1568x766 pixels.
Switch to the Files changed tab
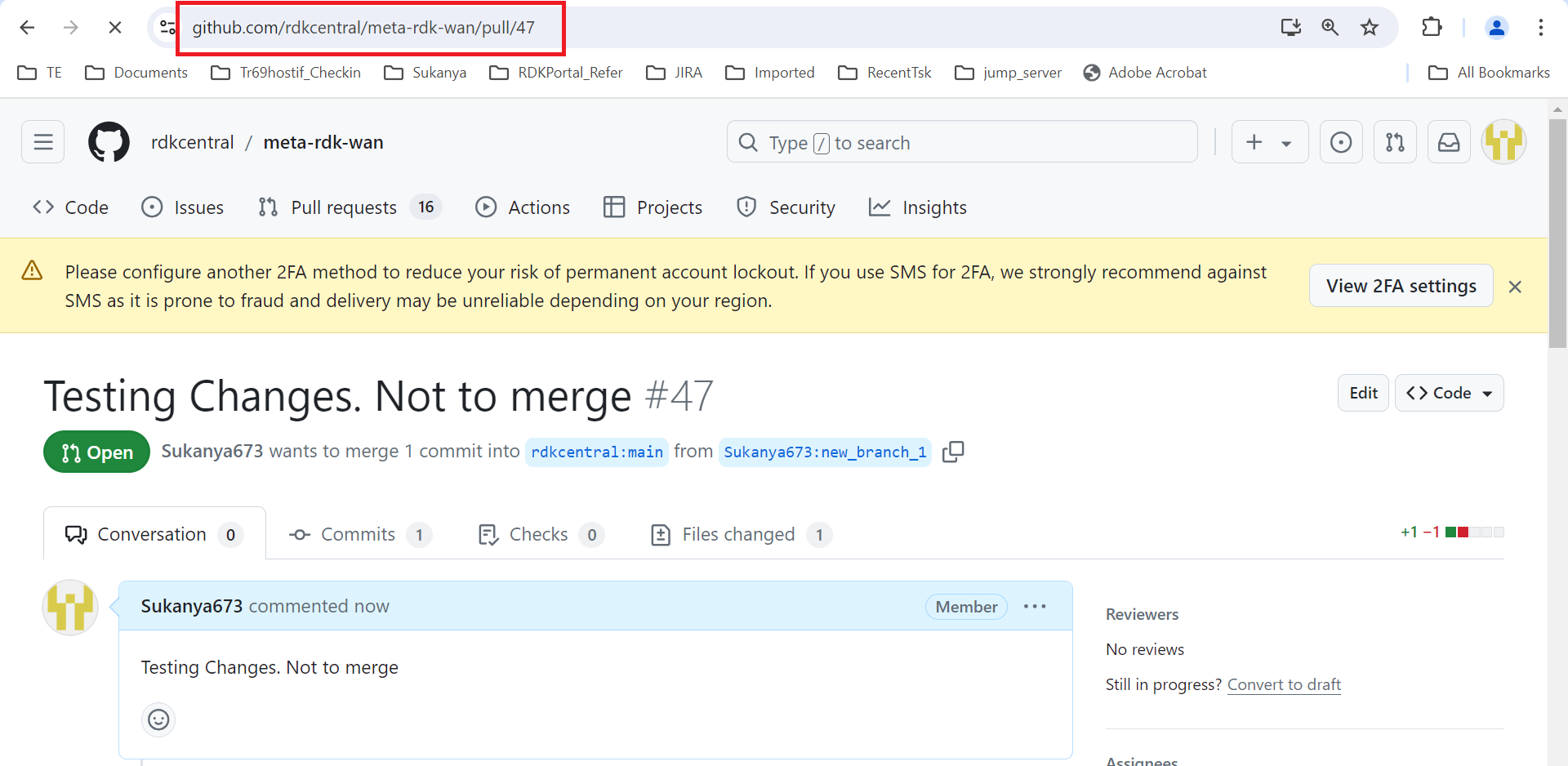(741, 534)
